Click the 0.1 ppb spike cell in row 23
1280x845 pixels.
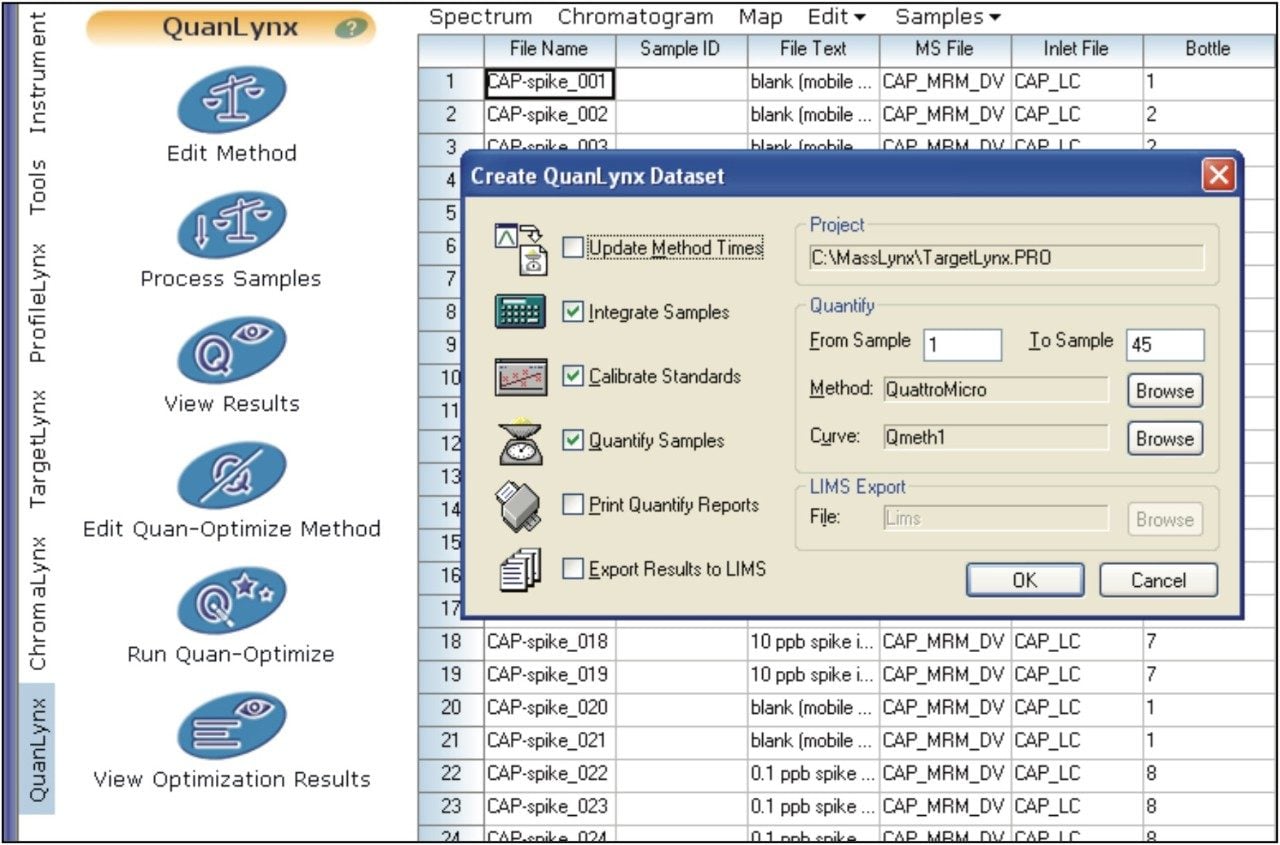point(813,806)
